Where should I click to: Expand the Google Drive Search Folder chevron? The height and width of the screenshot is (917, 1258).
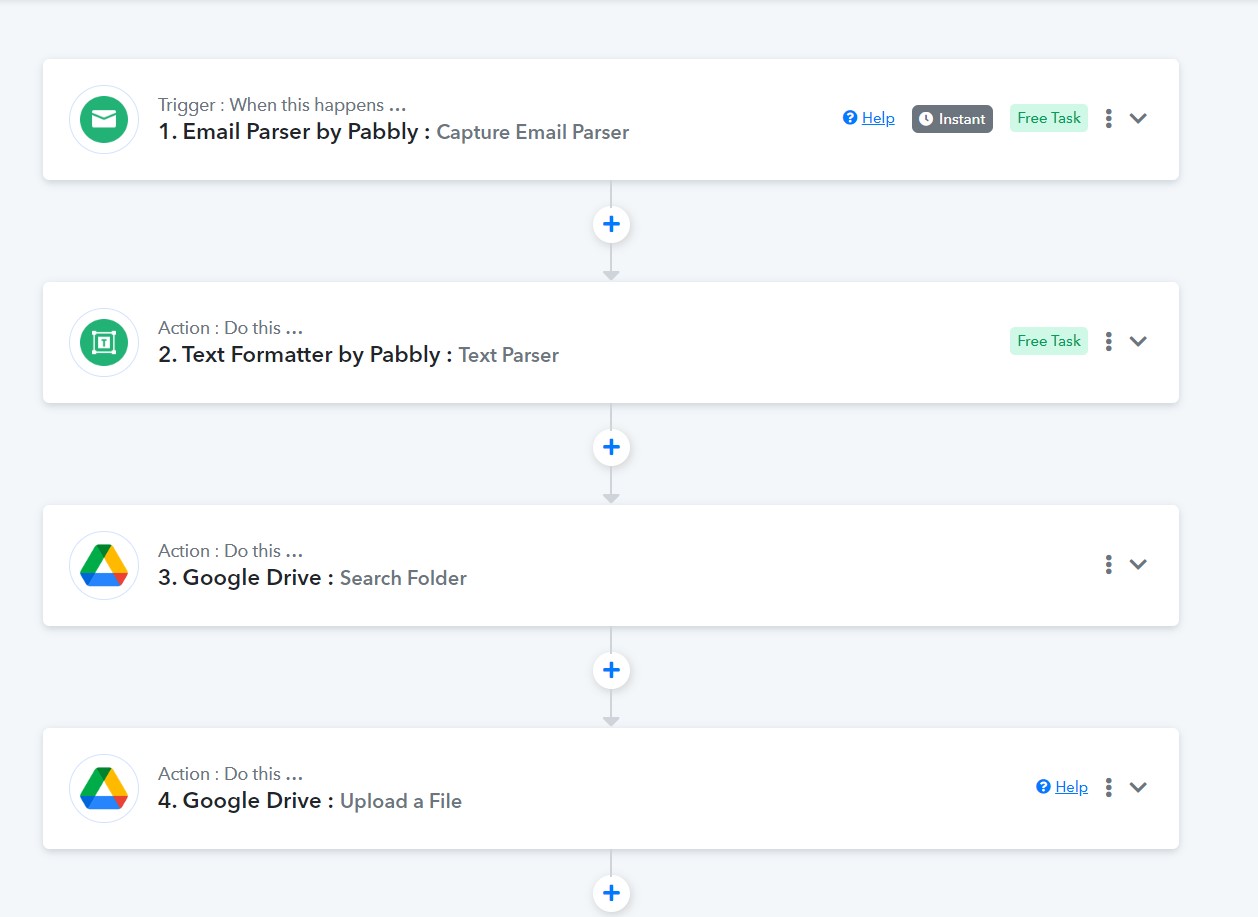(1138, 564)
